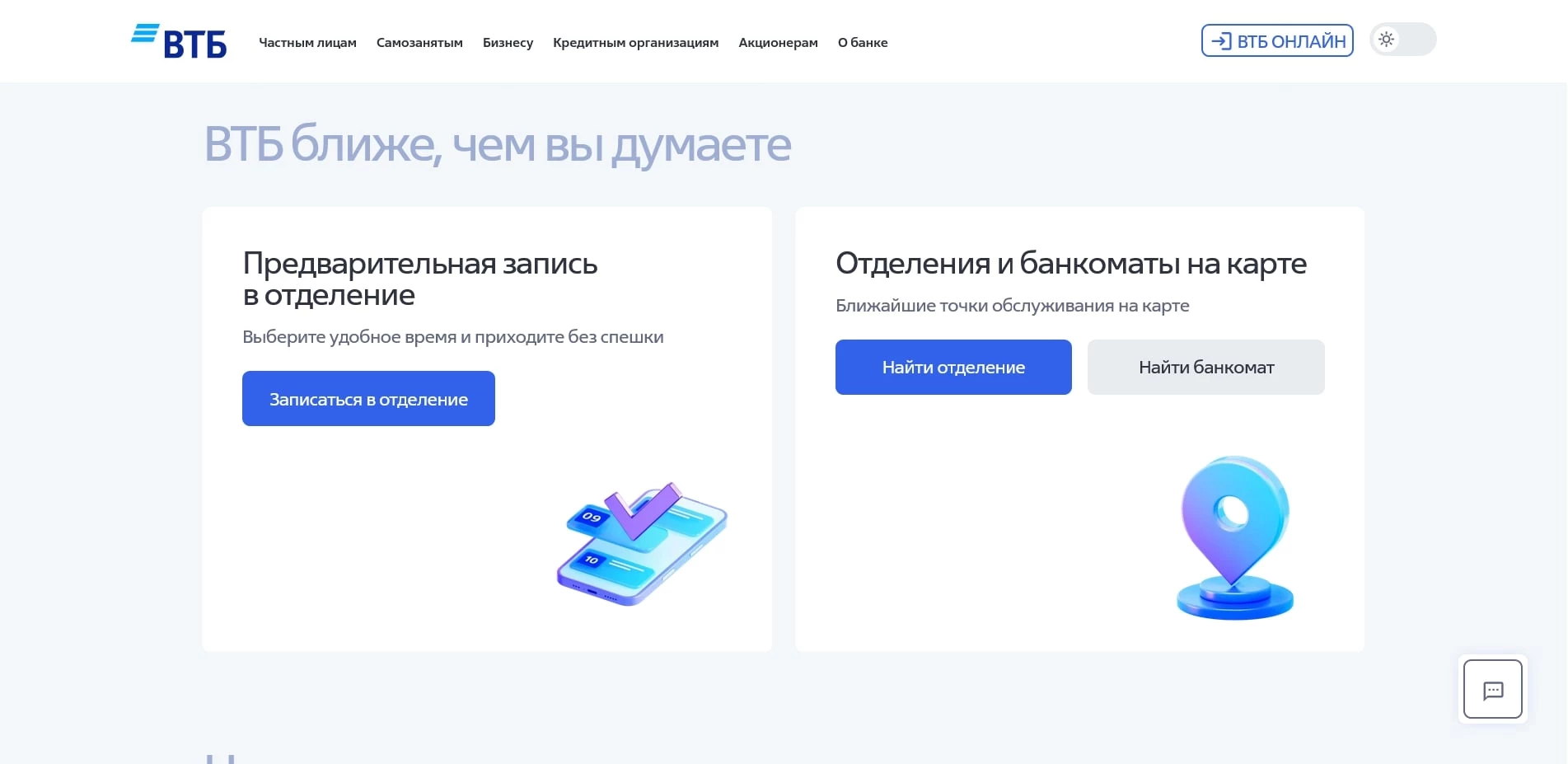This screenshot has height=764, width=1568.
Task: Click Записаться в отделение button
Action: point(367,398)
